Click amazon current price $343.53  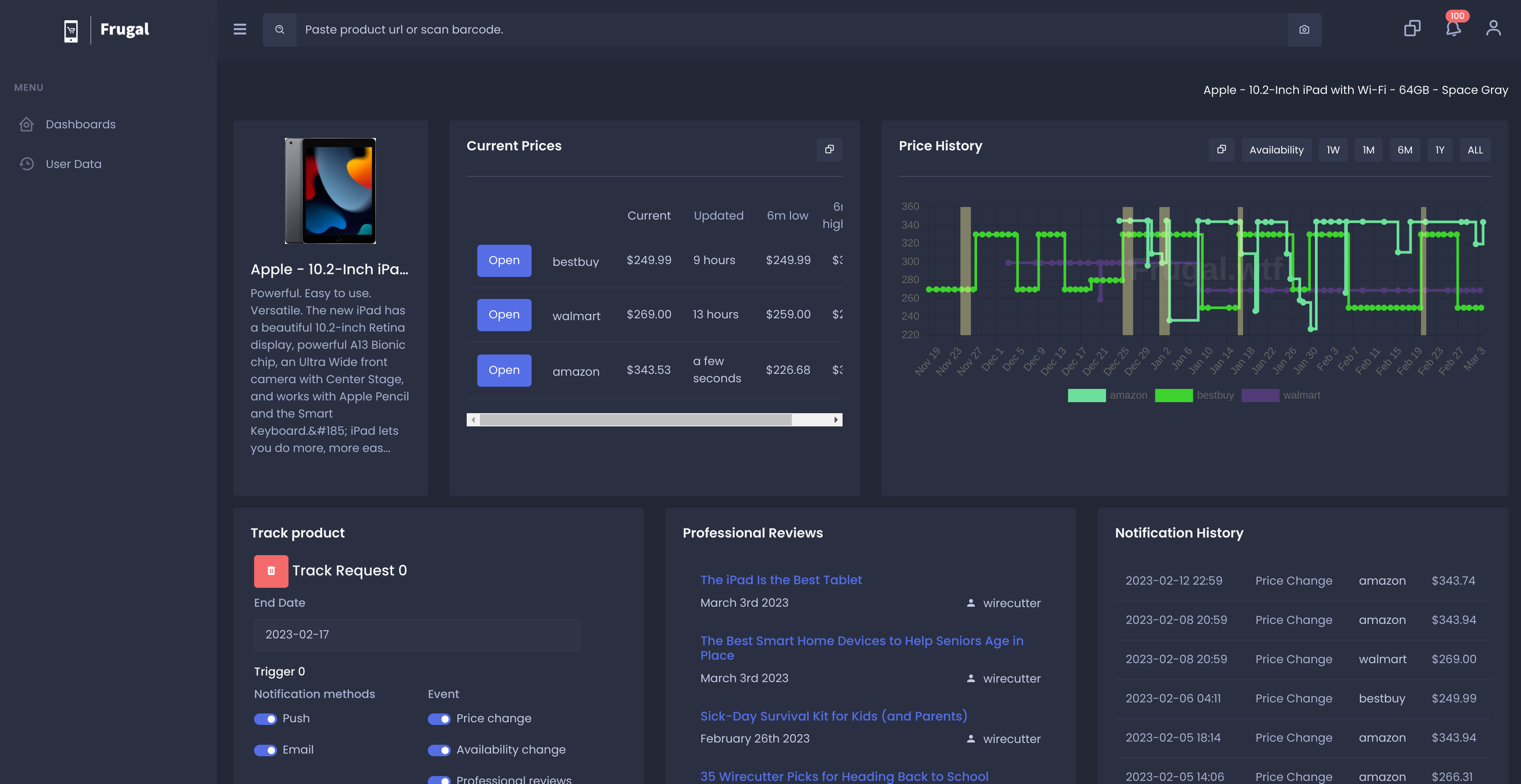point(648,370)
